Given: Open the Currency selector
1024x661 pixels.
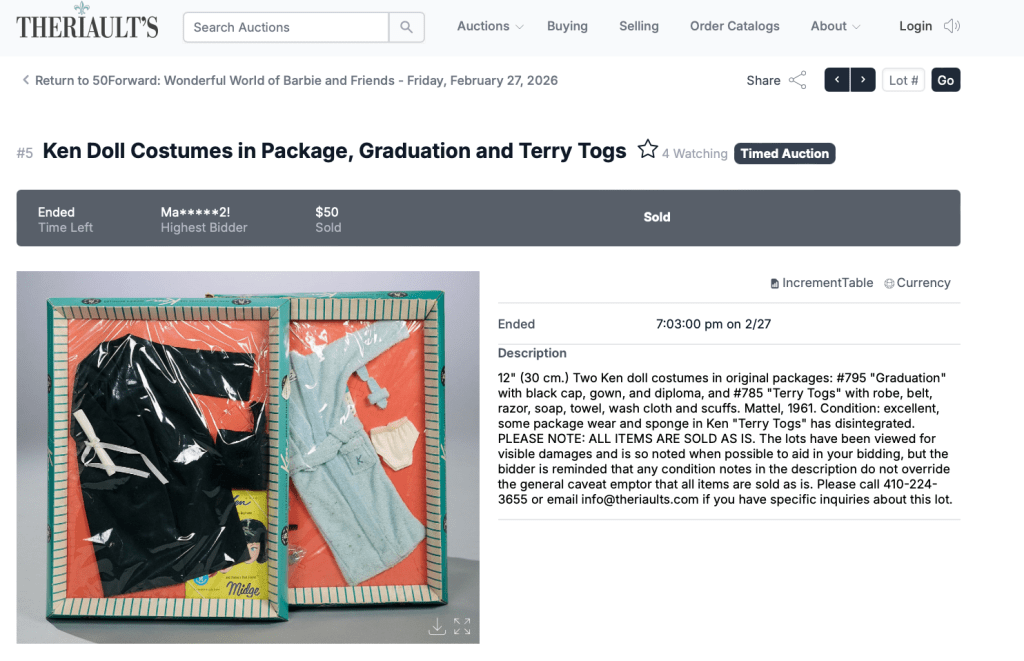Looking at the screenshot, I should (x=917, y=283).
